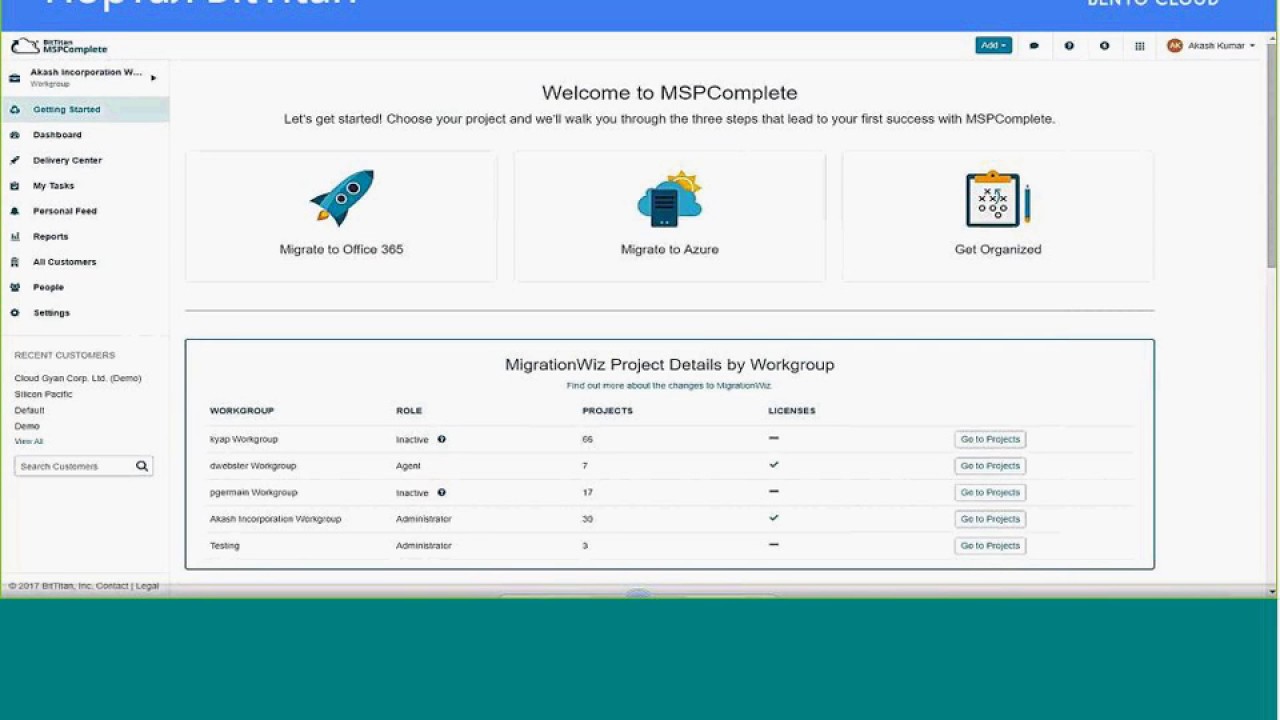
Task: Click the pgermain Workgroup name cell
Action: point(254,492)
